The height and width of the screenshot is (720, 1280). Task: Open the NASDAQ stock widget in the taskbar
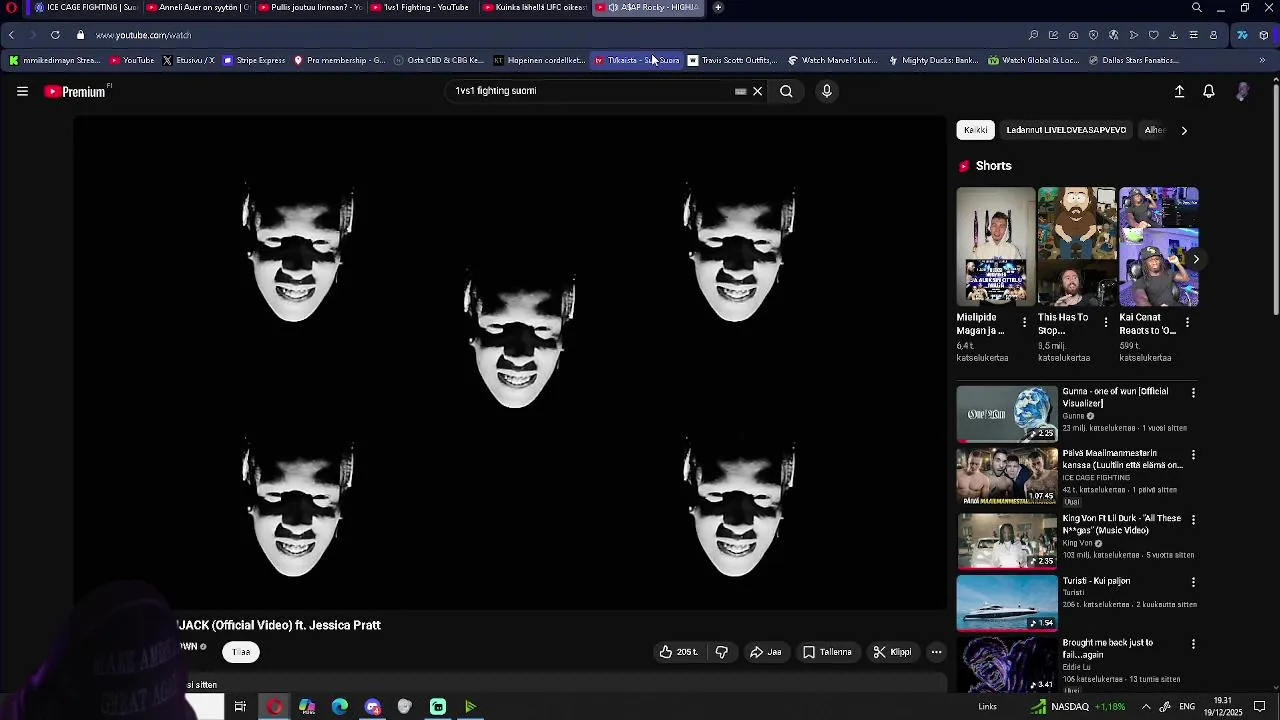[1078, 707]
